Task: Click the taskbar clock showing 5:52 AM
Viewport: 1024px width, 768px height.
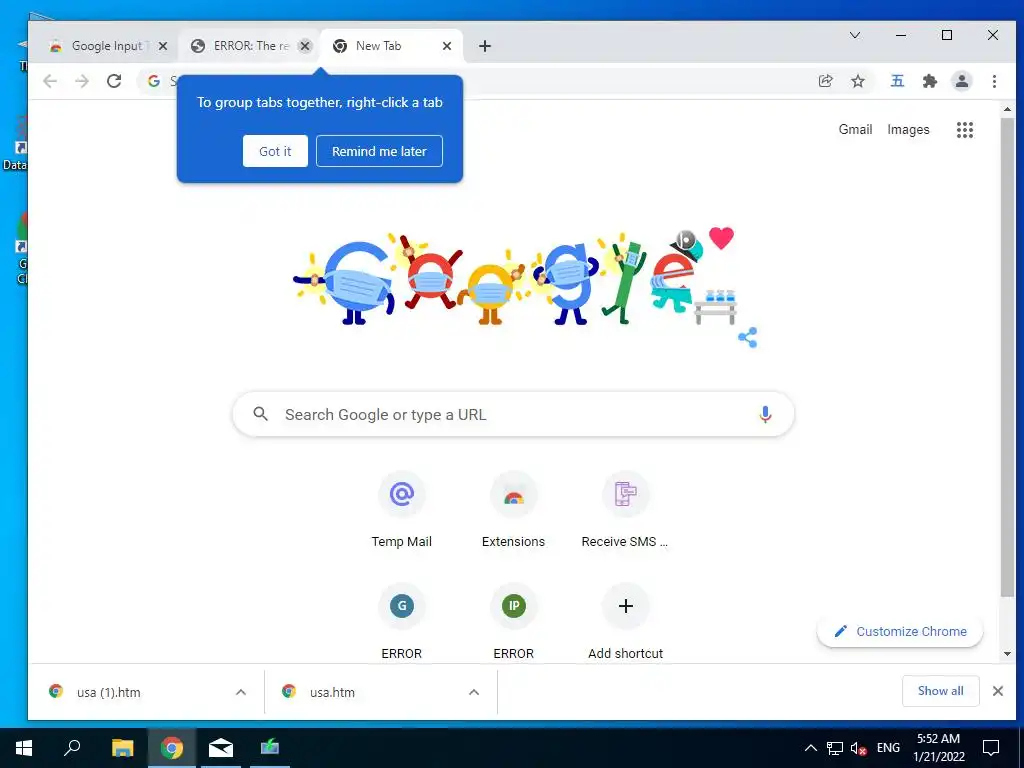Action: (x=938, y=748)
